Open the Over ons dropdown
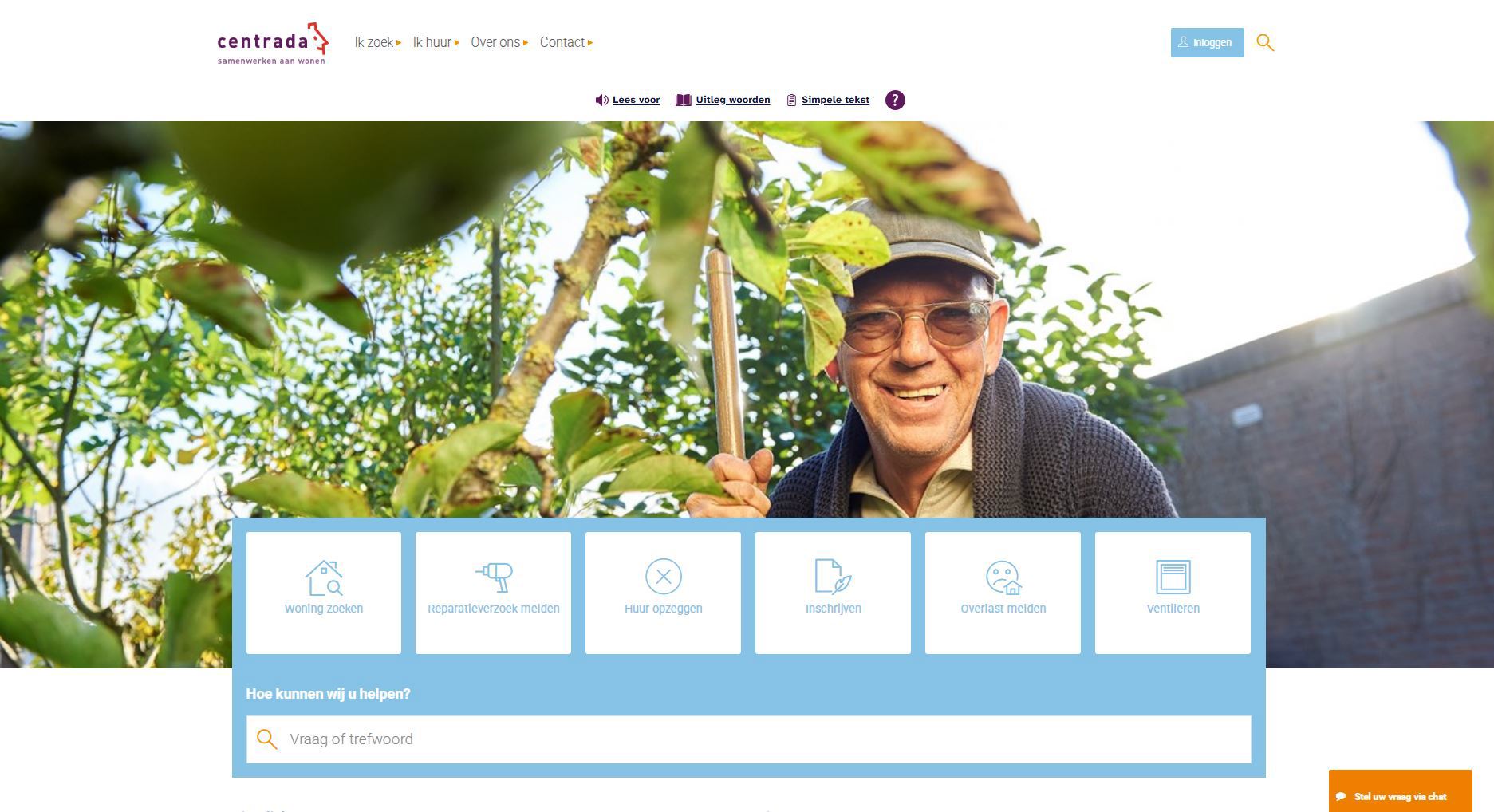Screen dimensions: 1494x812 pos(499,42)
